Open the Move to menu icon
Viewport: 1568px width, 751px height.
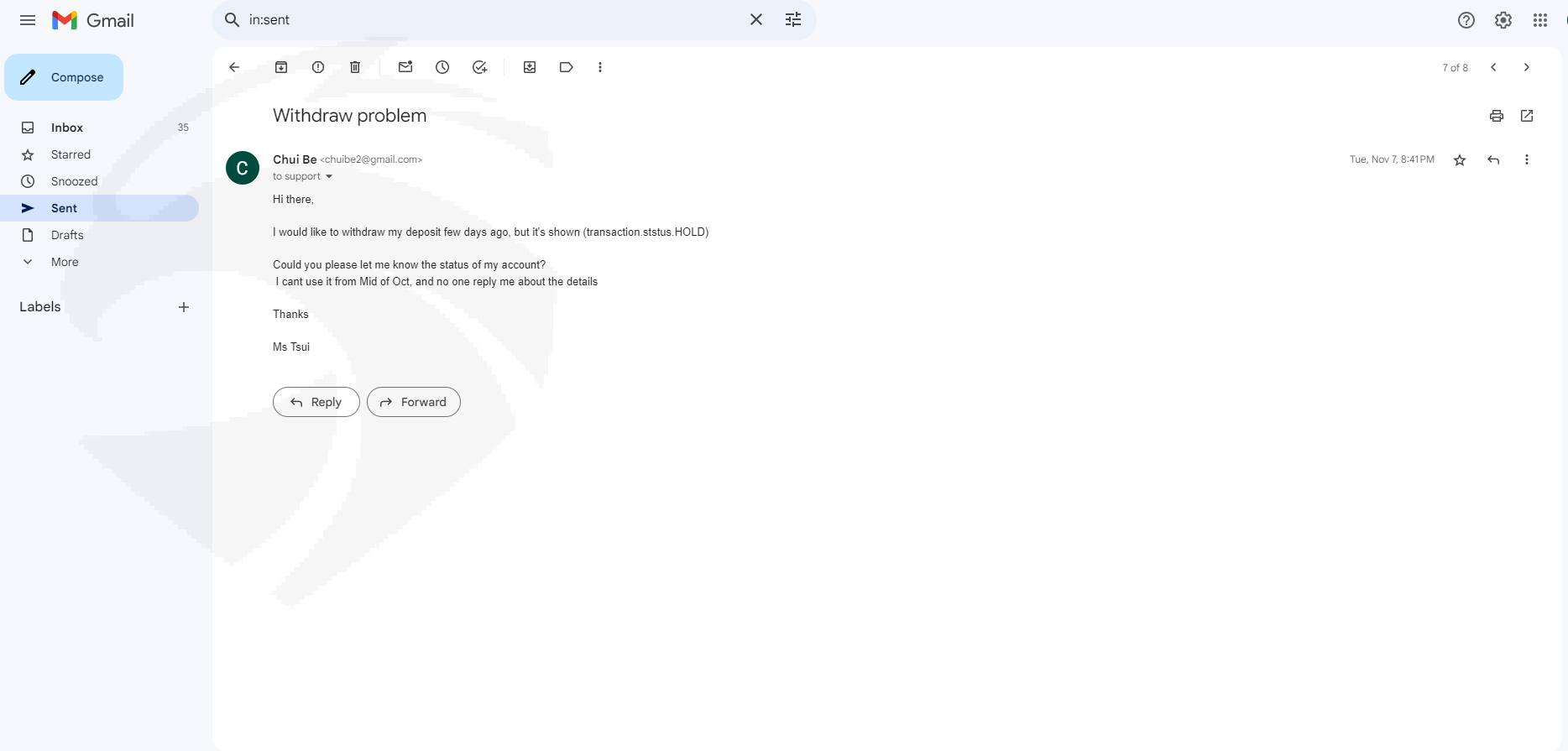point(530,67)
